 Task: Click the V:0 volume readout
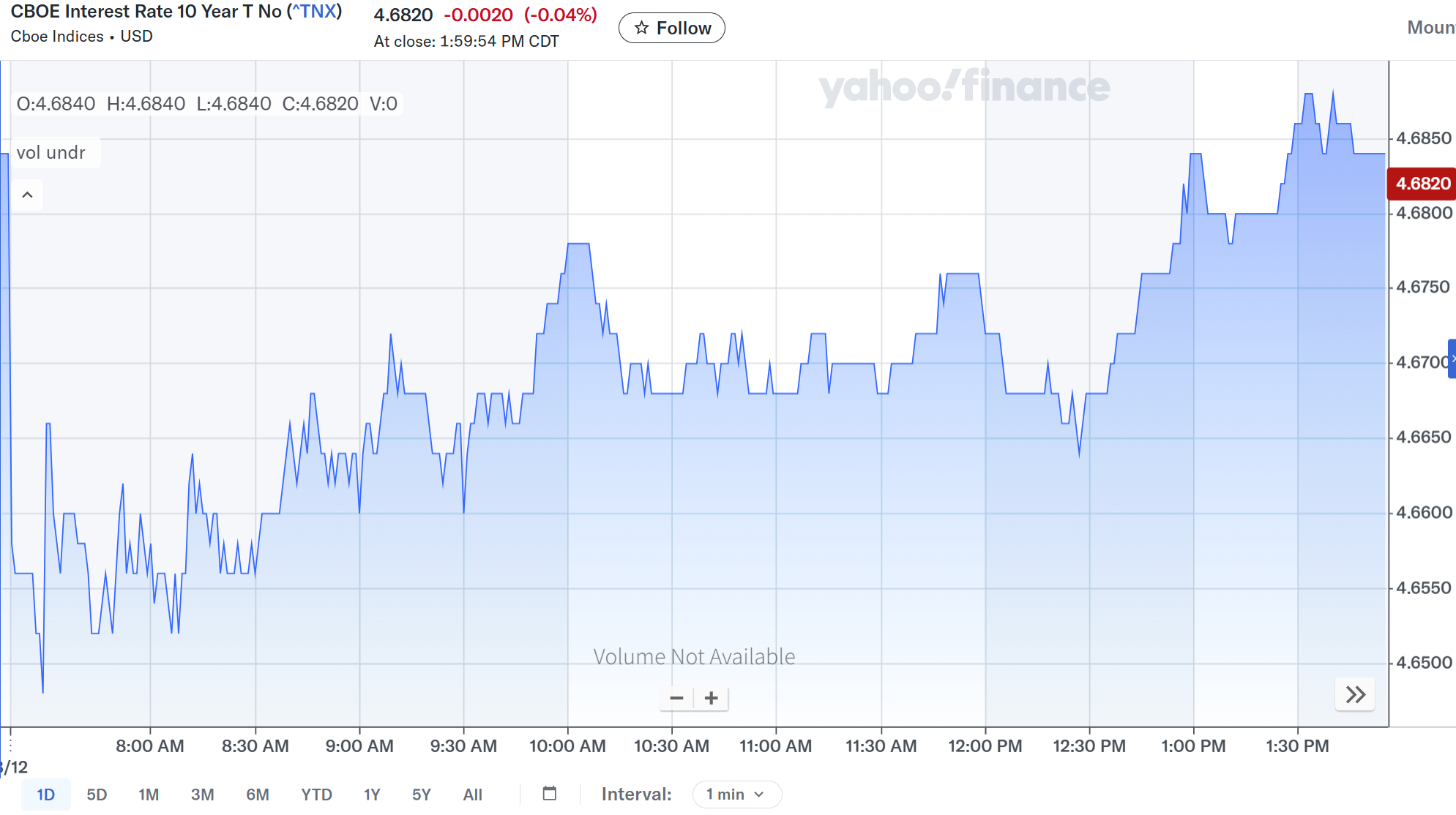(x=384, y=104)
